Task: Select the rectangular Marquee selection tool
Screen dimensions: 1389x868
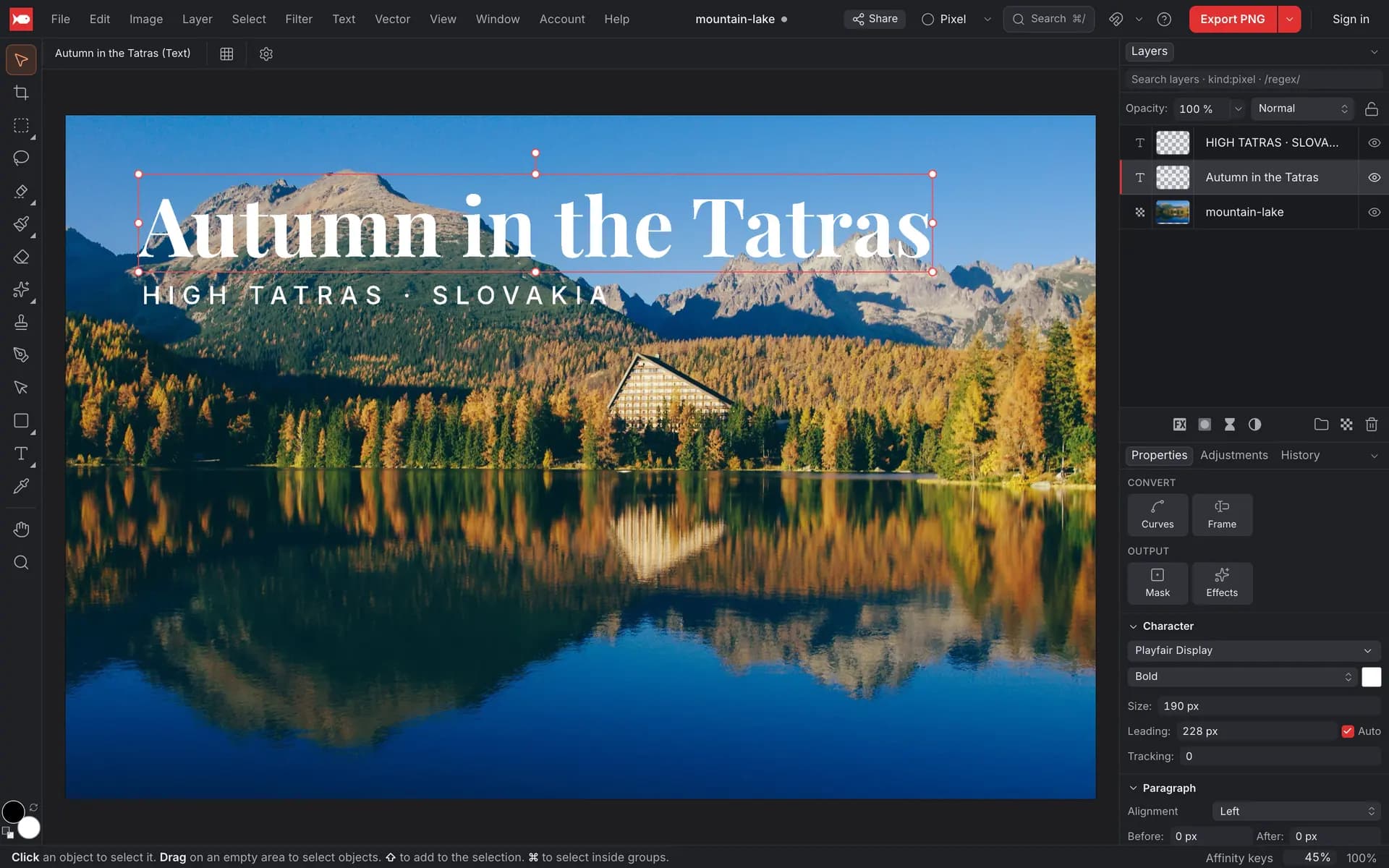Action: point(21,125)
